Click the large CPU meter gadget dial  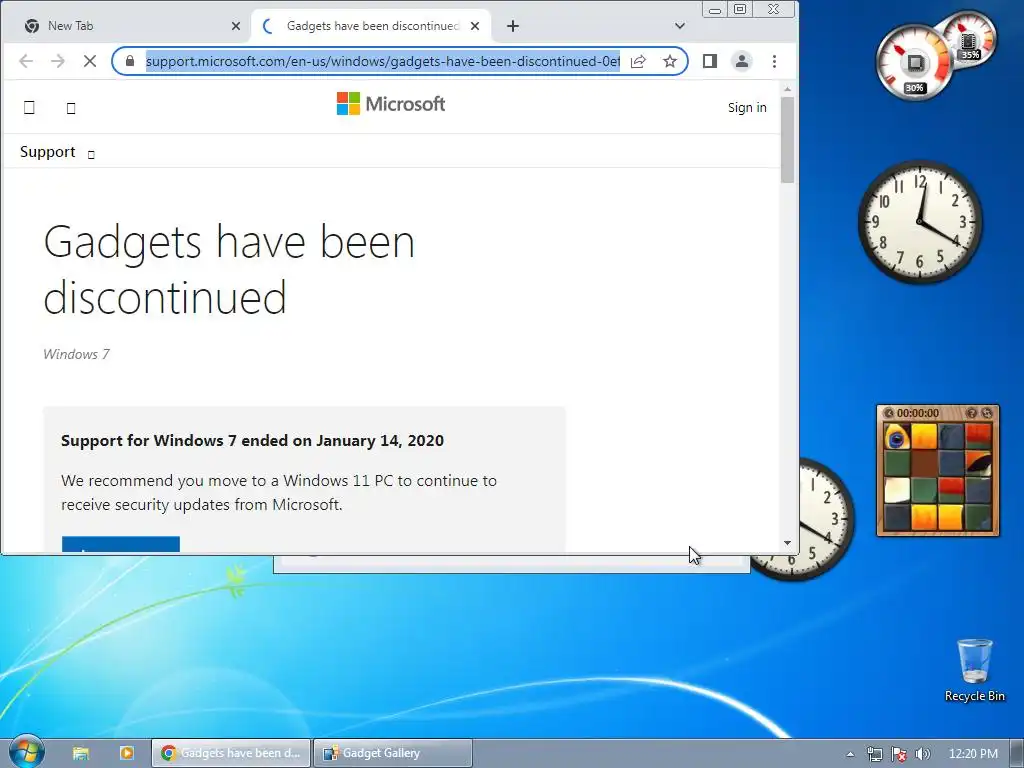pyautogui.click(x=914, y=63)
